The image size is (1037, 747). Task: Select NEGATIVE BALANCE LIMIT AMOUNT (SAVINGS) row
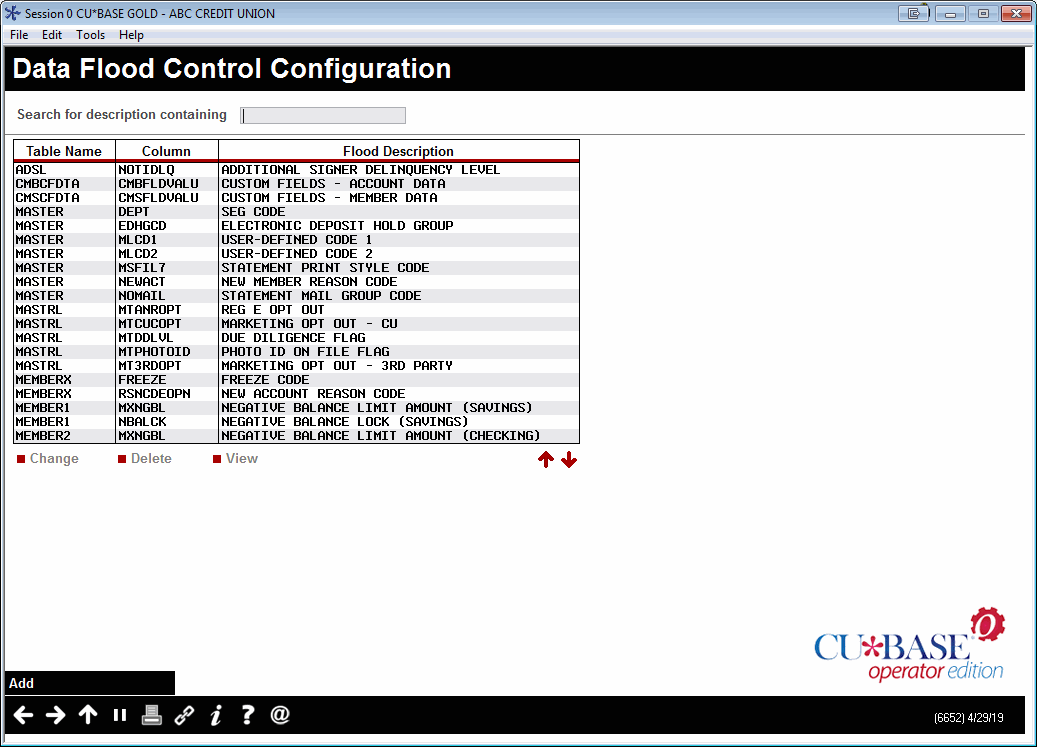point(296,408)
